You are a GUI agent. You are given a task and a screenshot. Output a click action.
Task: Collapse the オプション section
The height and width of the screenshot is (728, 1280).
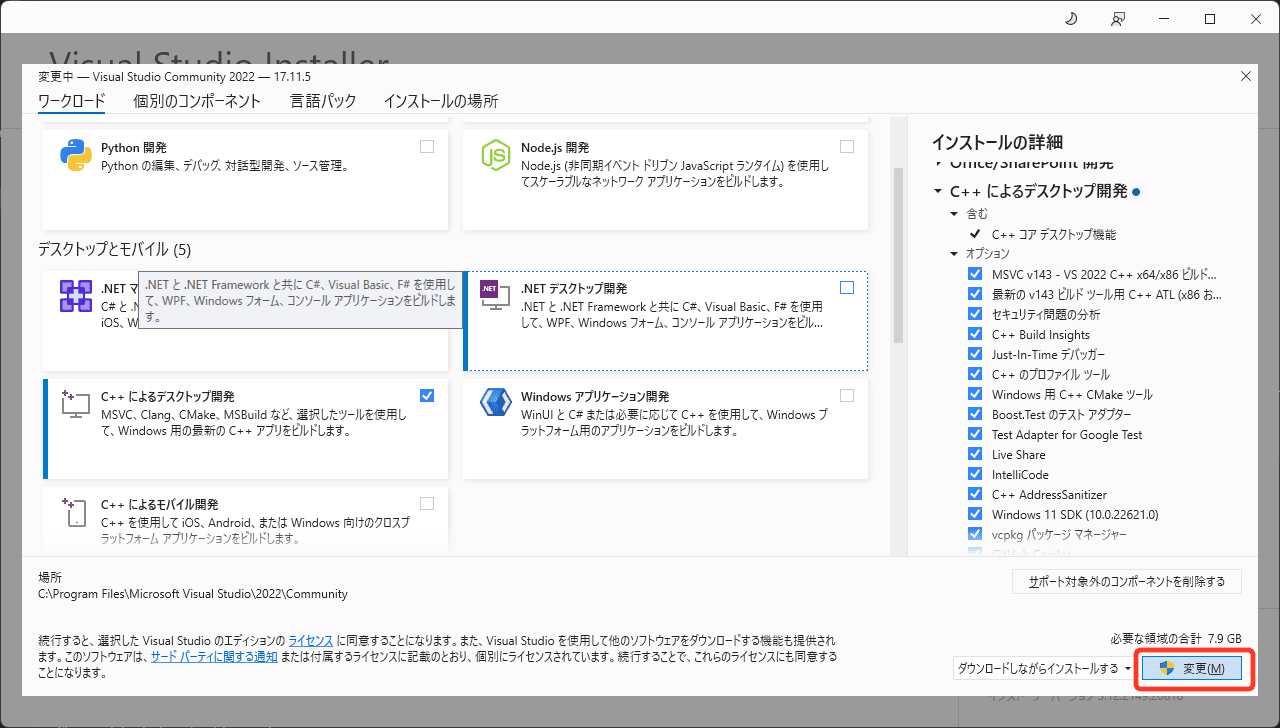click(953, 253)
